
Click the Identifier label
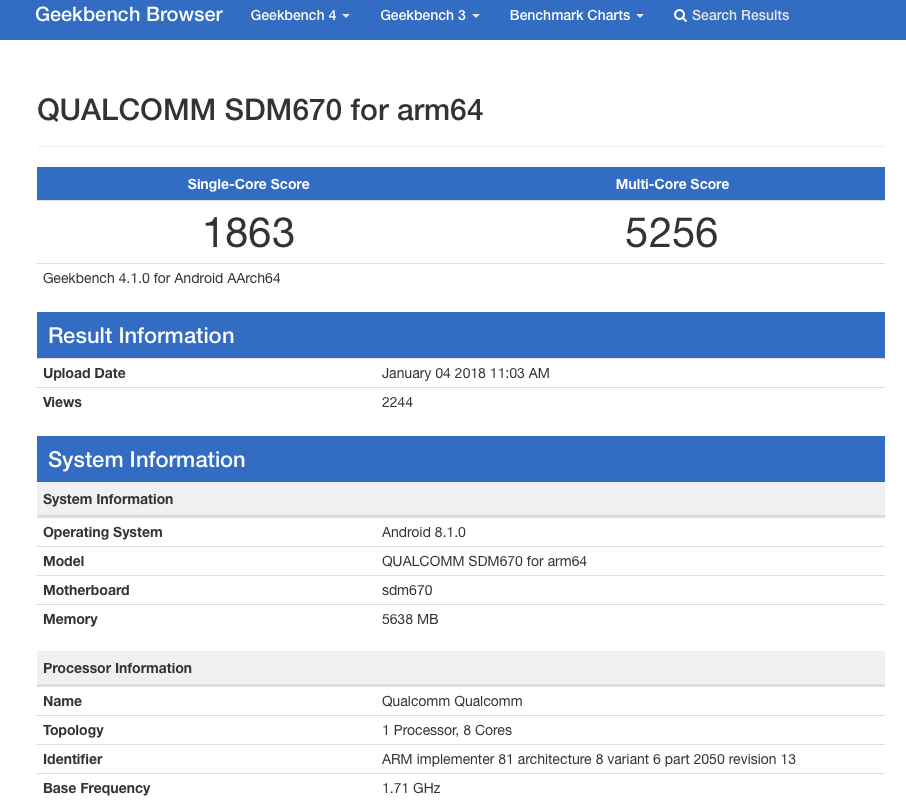coord(73,759)
